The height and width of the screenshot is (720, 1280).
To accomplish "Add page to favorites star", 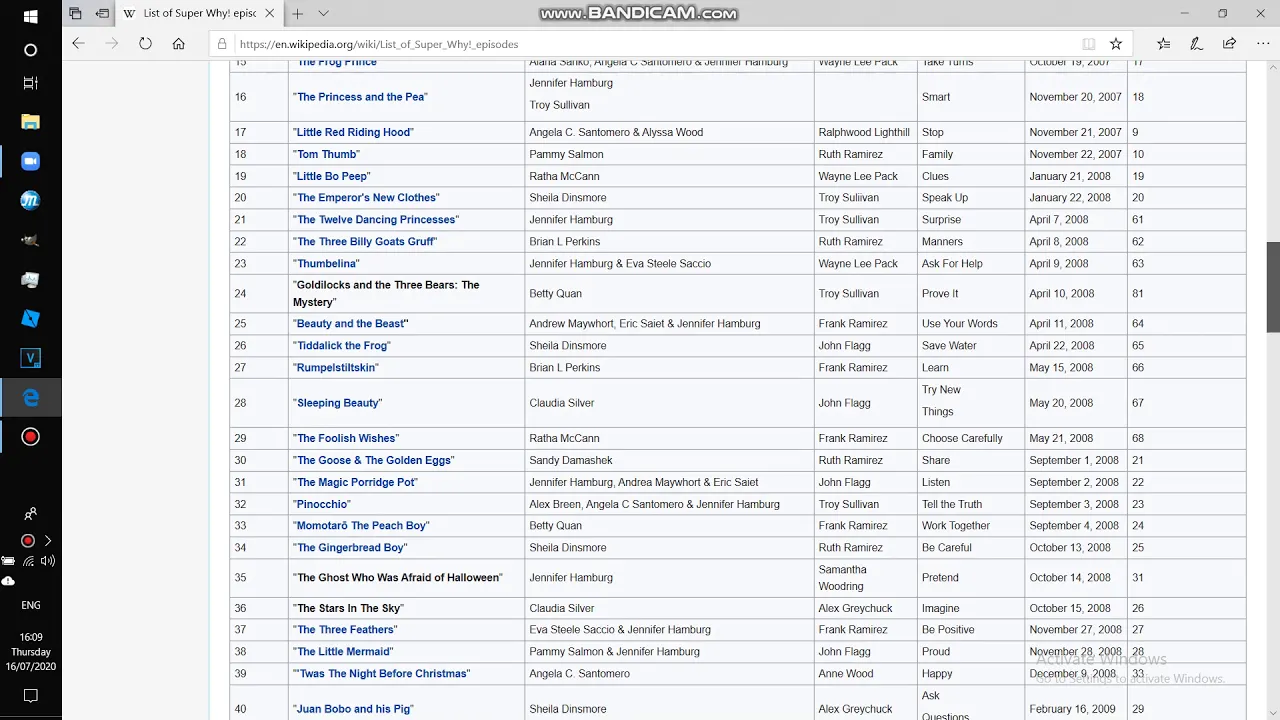I will coord(1115,44).
